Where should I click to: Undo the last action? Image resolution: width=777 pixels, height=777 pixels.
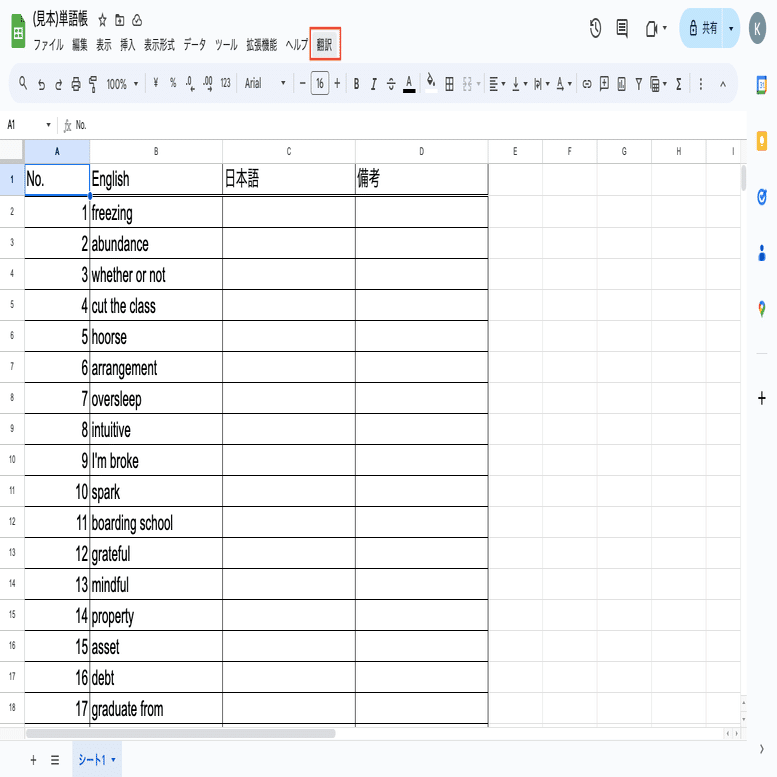click(x=42, y=84)
